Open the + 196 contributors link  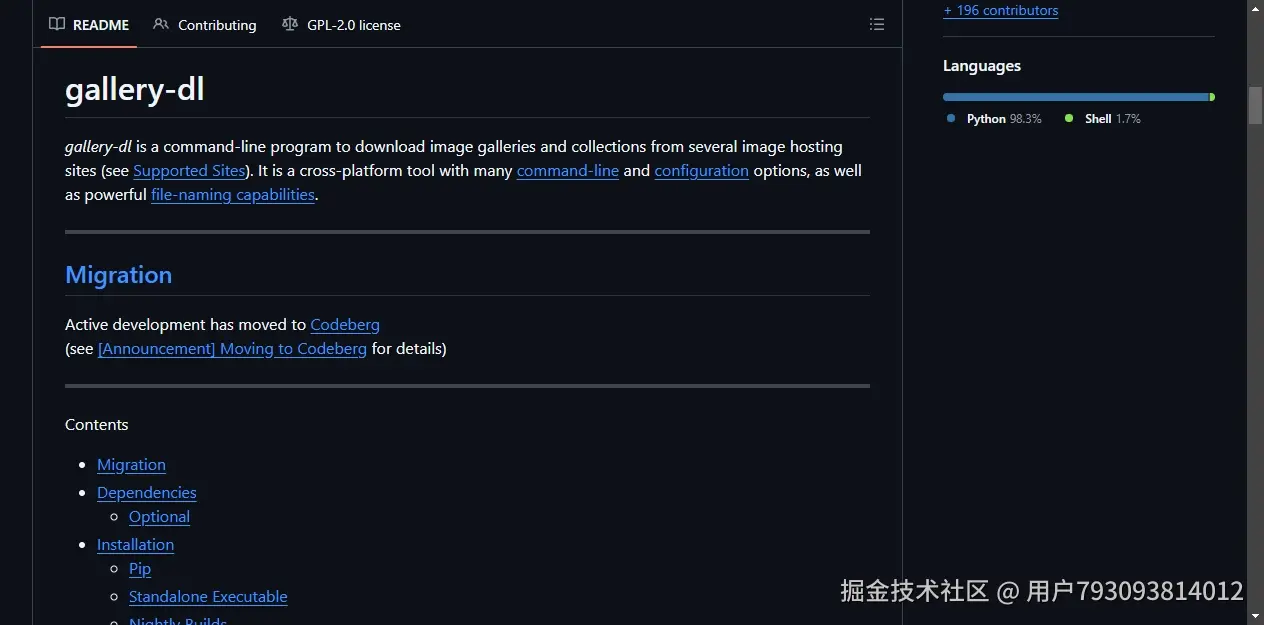click(1000, 10)
